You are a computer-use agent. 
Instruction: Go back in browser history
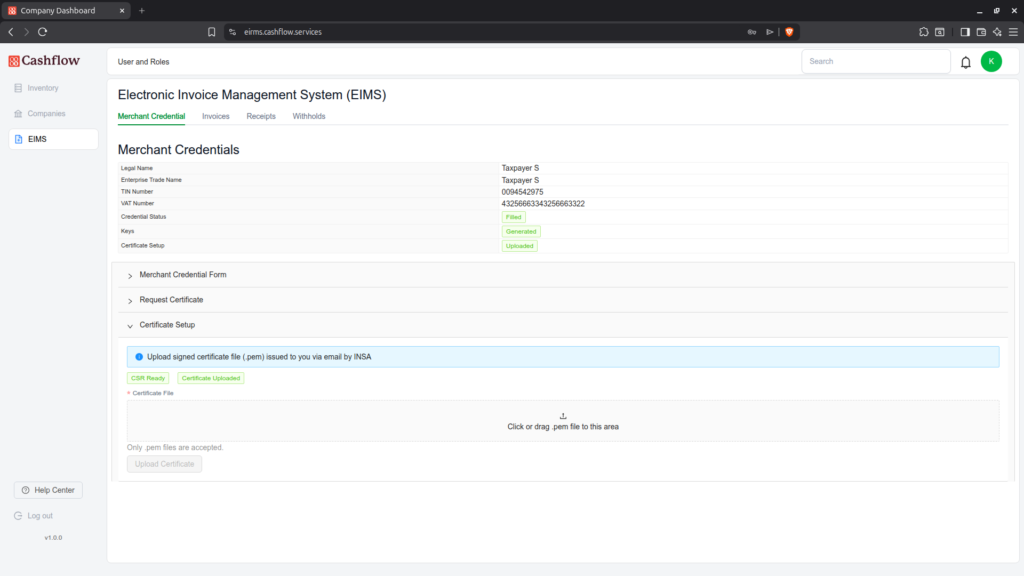(10, 32)
